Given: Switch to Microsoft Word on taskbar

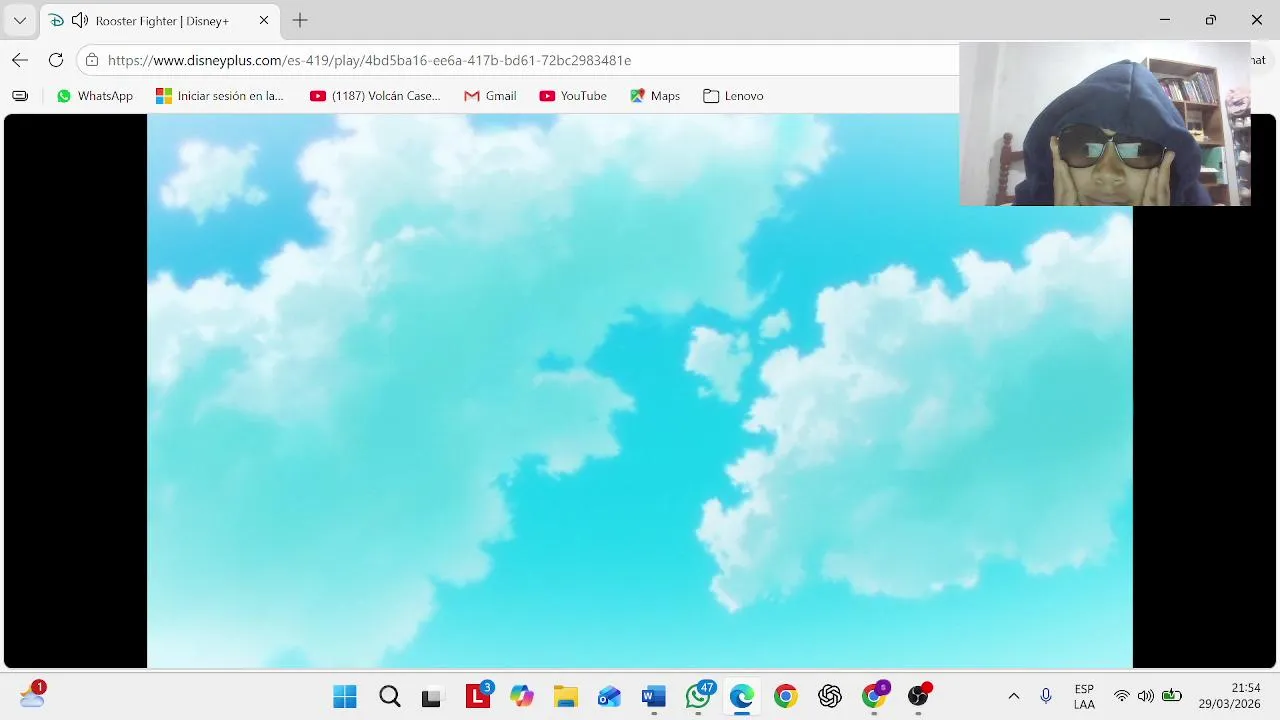Looking at the screenshot, I should (x=654, y=696).
